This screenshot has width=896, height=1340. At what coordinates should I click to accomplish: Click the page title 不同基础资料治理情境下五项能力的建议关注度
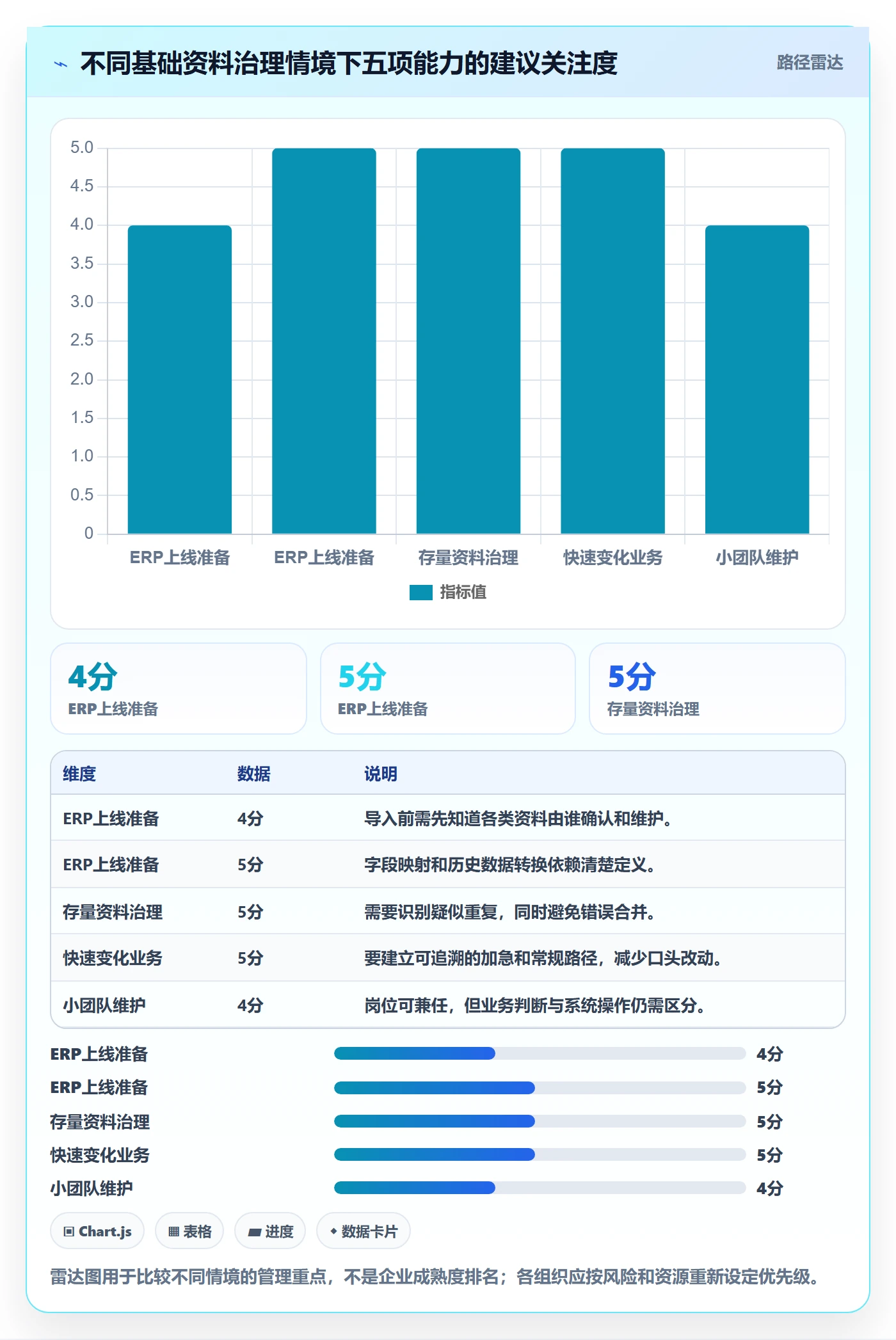(349, 63)
